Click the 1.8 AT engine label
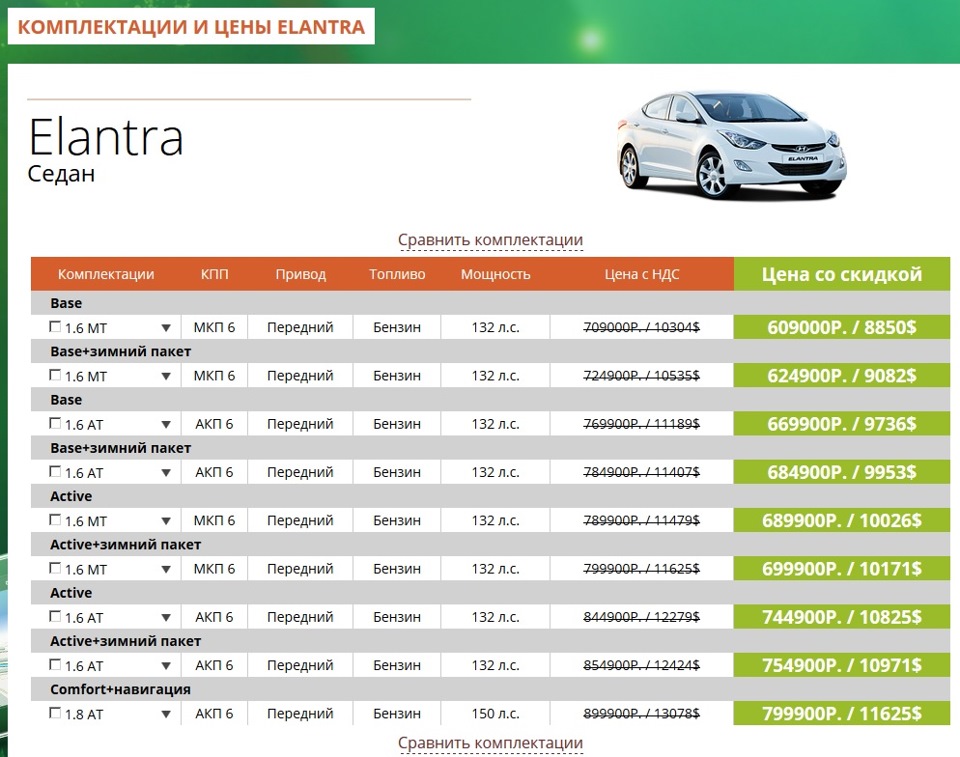This screenshot has width=960, height=757. [x=84, y=715]
